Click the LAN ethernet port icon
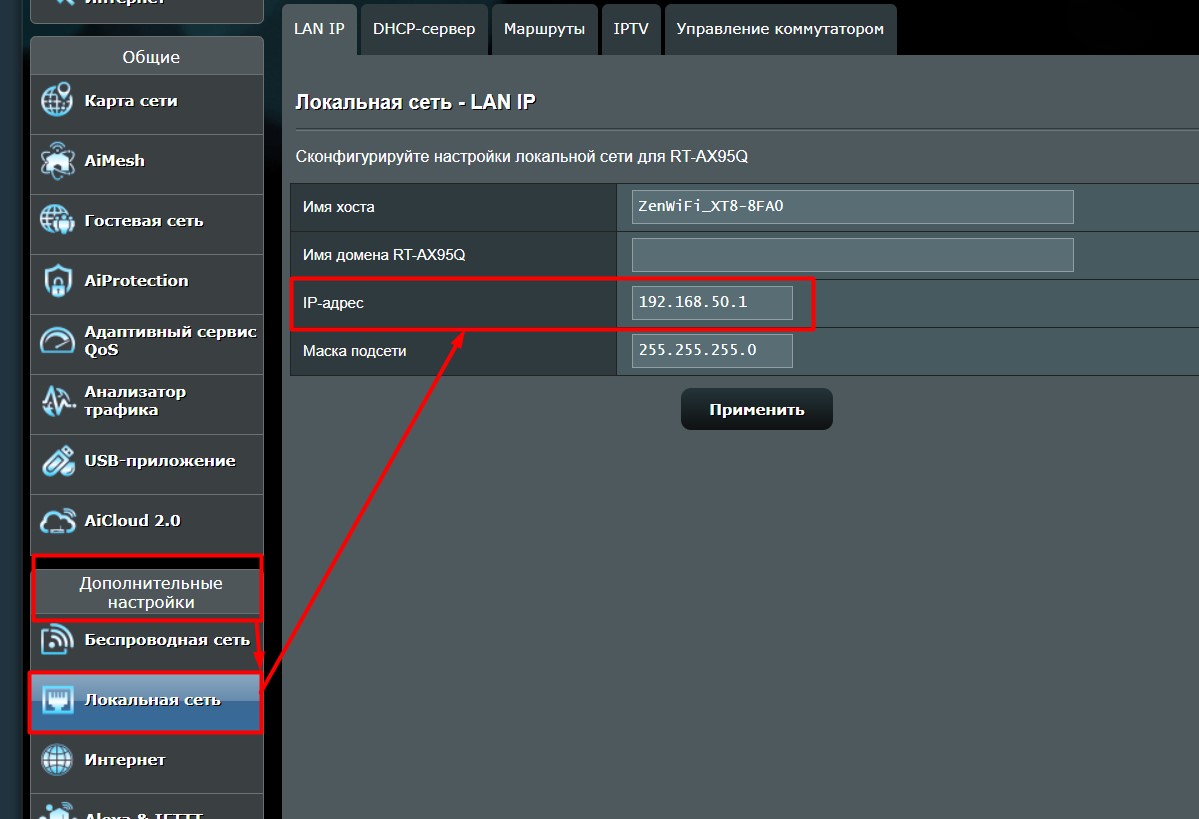Viewport: 1199px width, 819px height. (57, 700)
